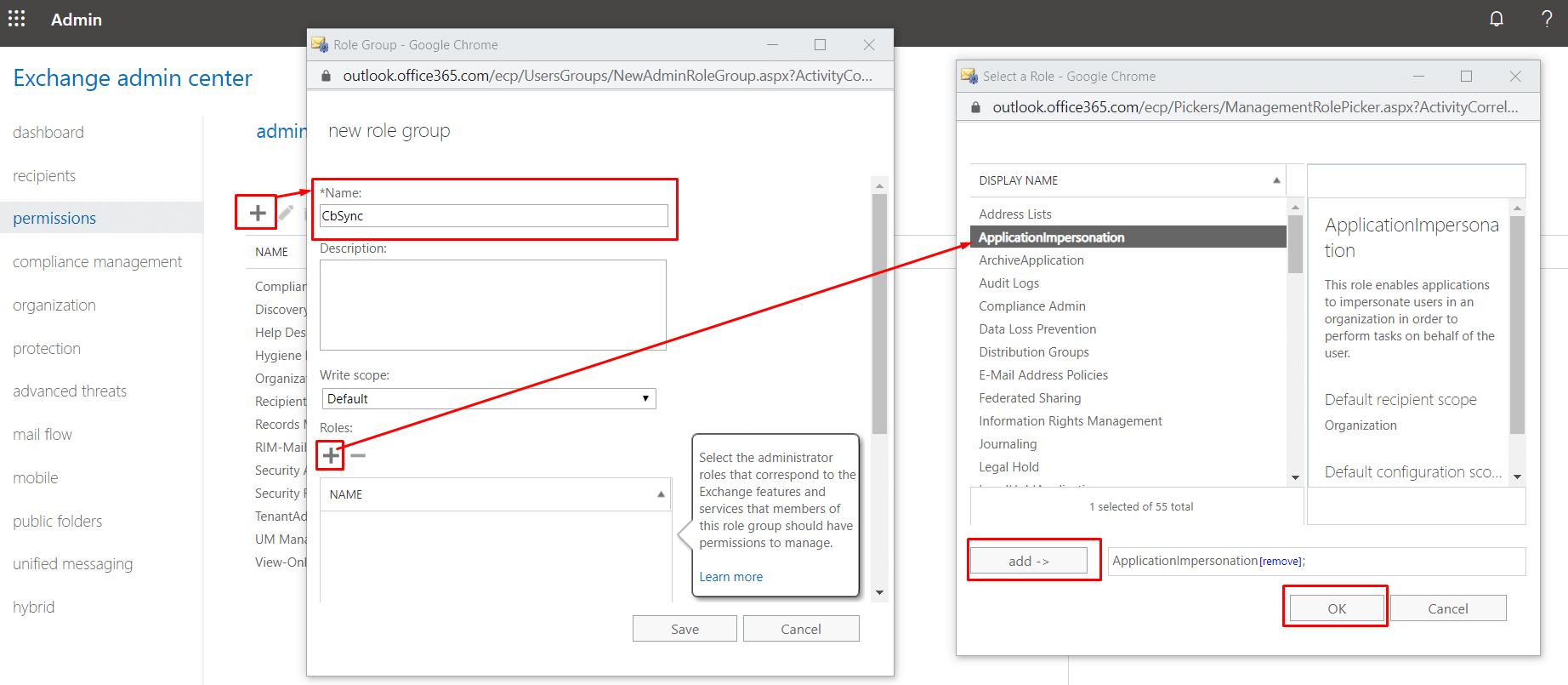Go to dashboard in left navigation
Screen dimensions: 1568x685
pyautogui.click(x=48, y=132)
